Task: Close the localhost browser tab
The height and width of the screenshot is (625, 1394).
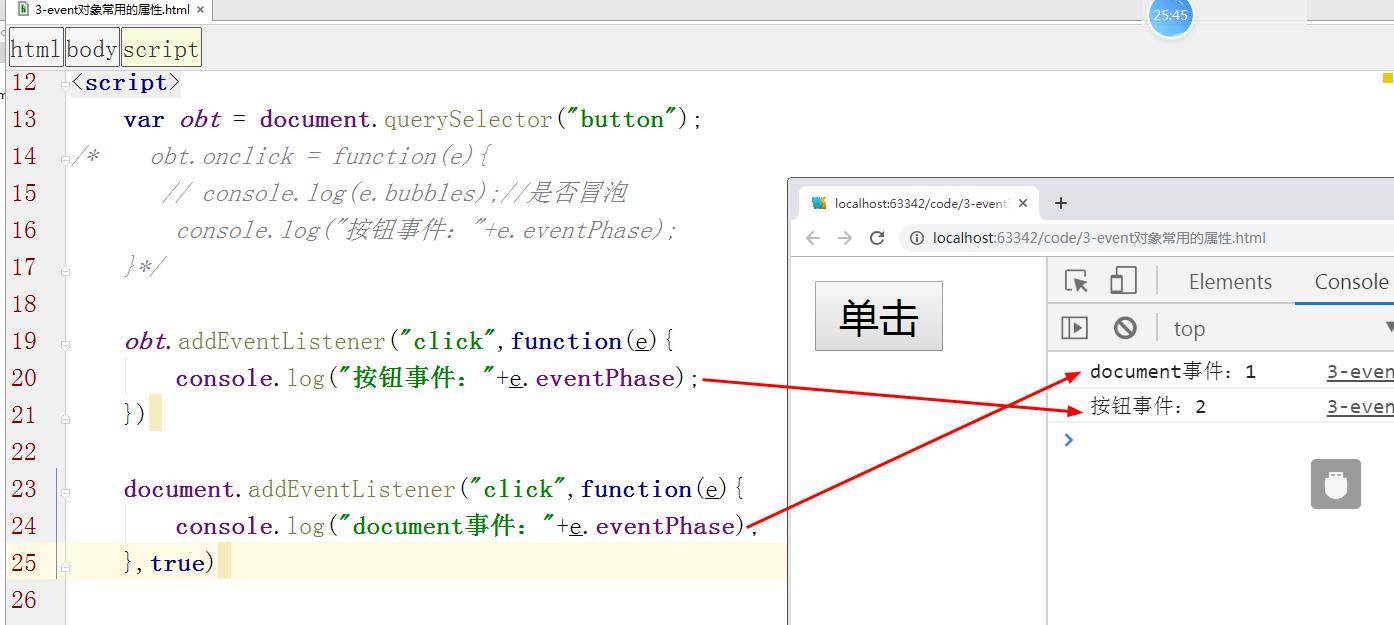Action: 1023,203
